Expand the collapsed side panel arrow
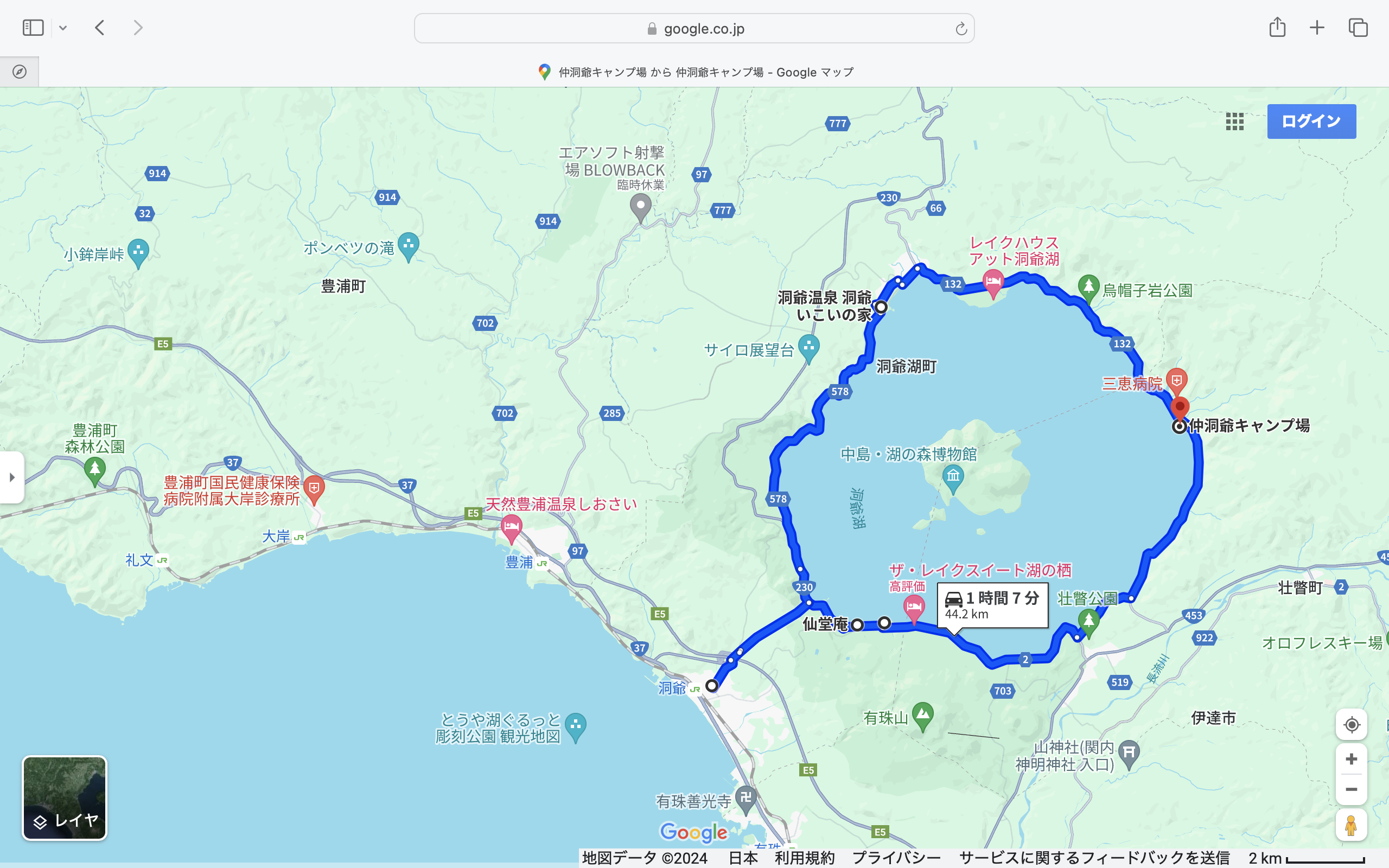This screenshot has height=868, width=1389. pos(12,477)
